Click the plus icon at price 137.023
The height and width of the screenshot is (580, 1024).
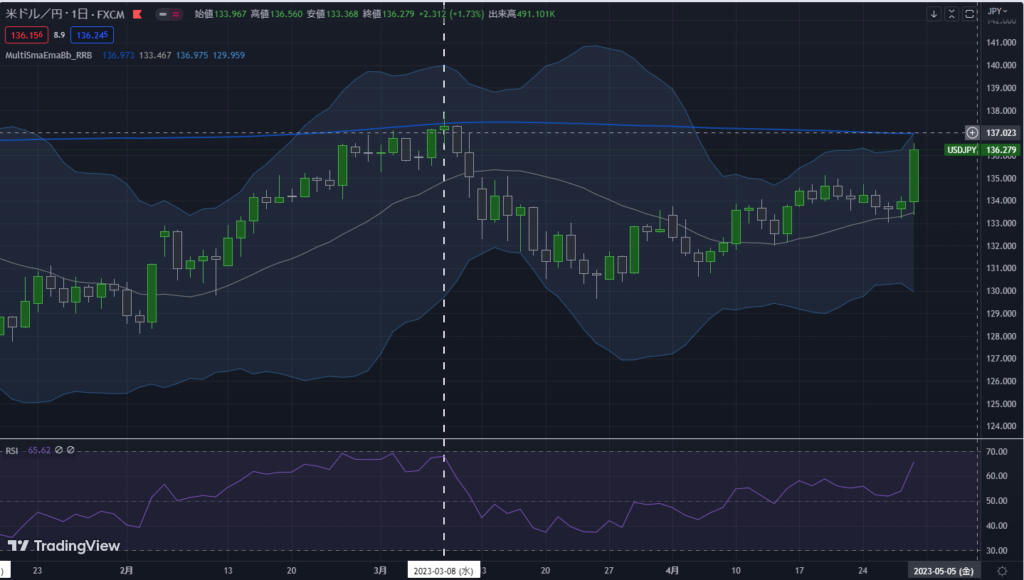[971, 132]
